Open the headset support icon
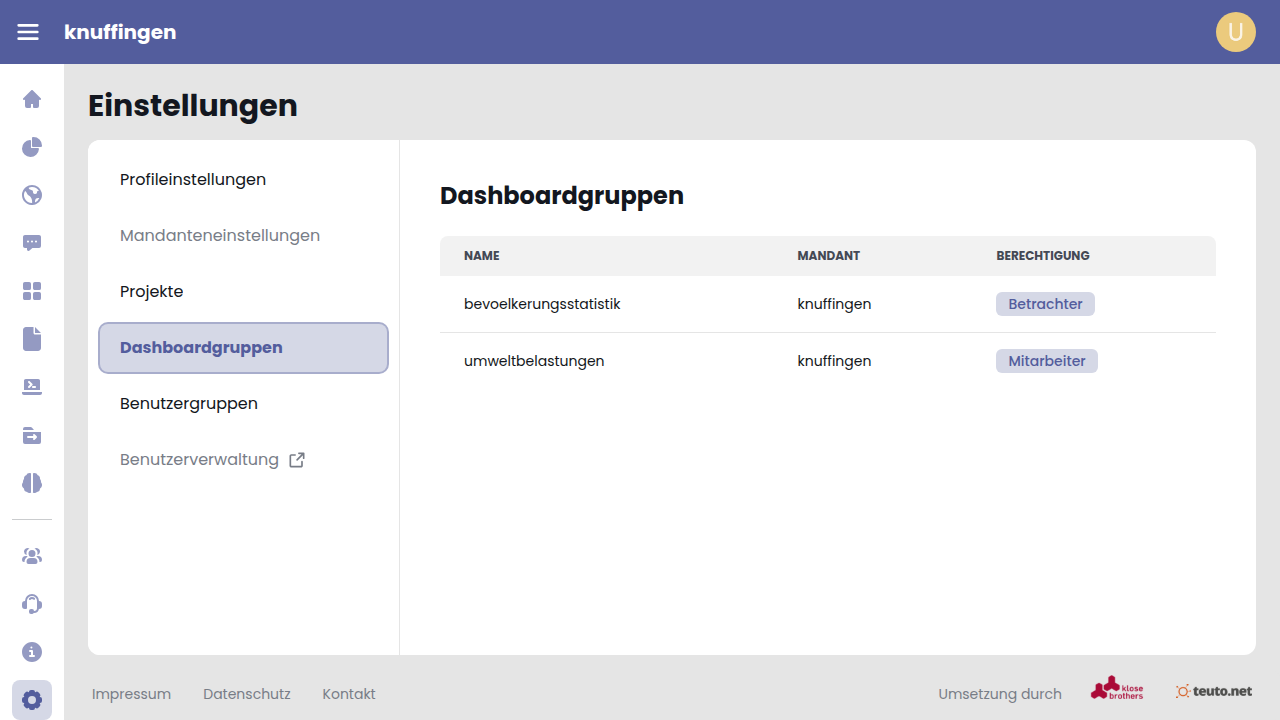The height and width of the screenshot is (720, 1280). pos(32,604)
